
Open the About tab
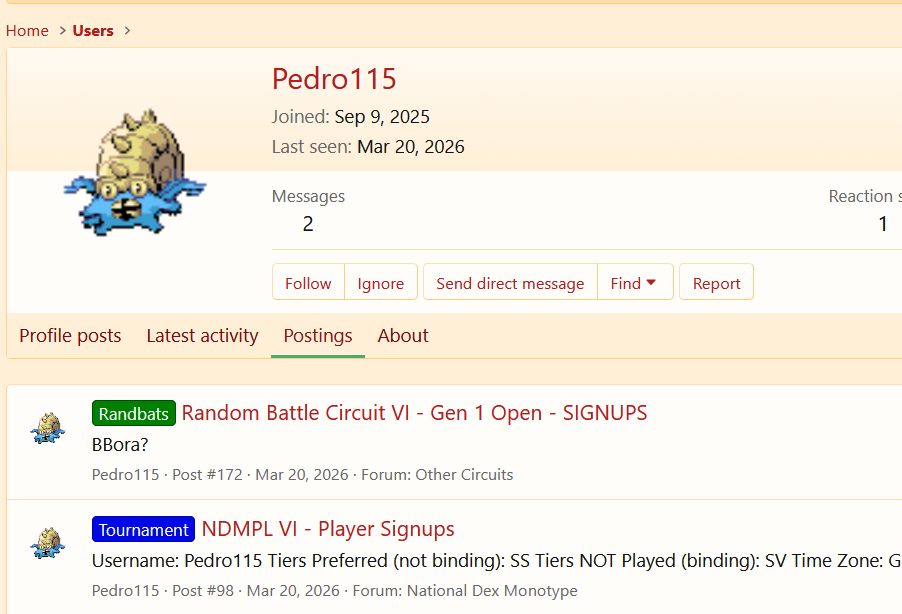coord(403,336)
